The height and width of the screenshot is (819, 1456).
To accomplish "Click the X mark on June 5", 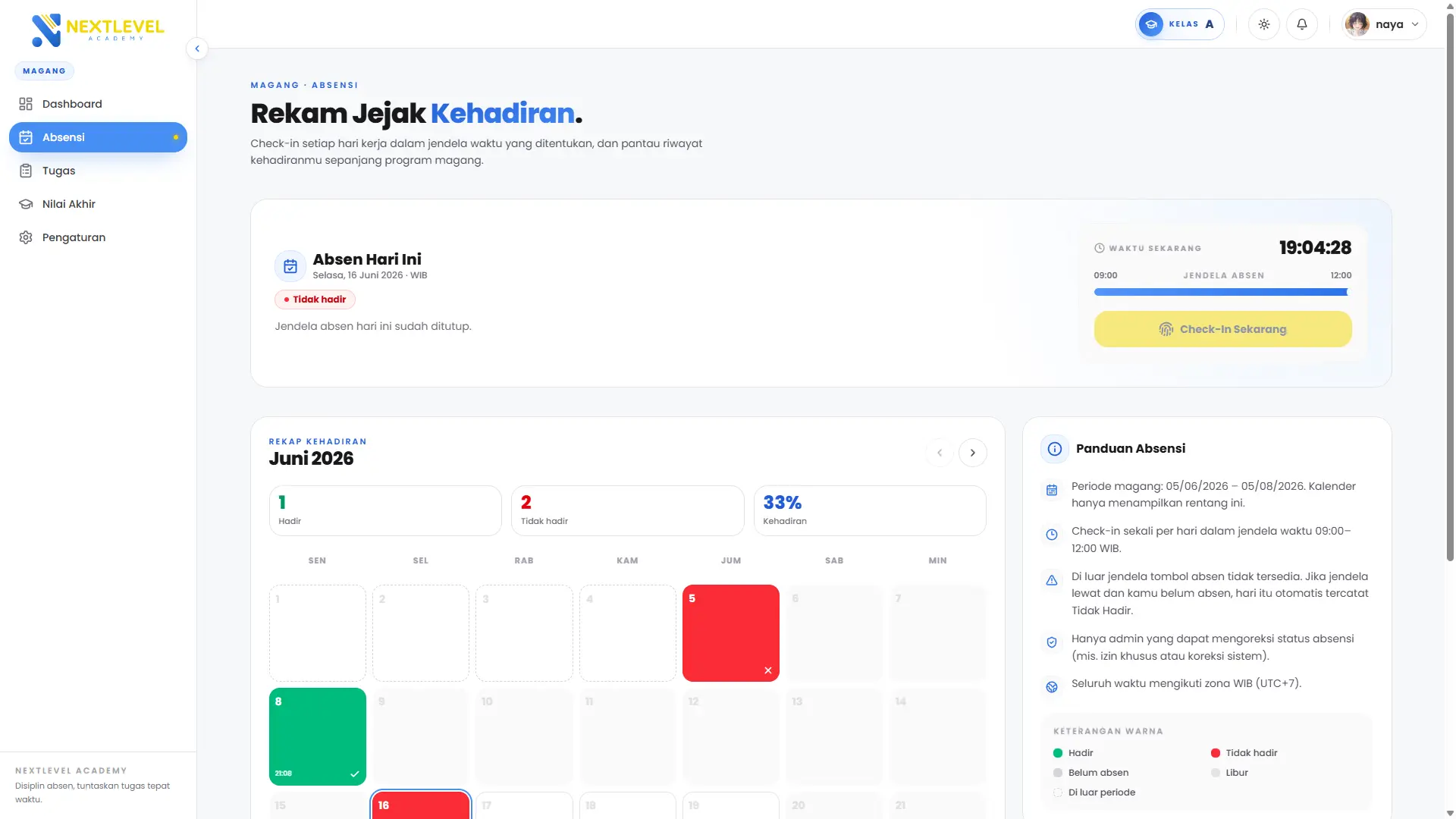I will tap(768, 670).
